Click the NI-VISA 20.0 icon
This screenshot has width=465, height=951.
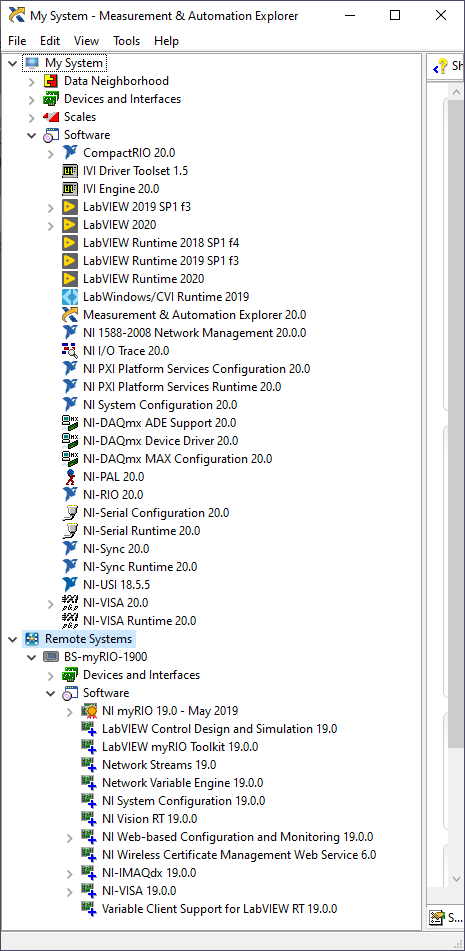coord(70,603)
